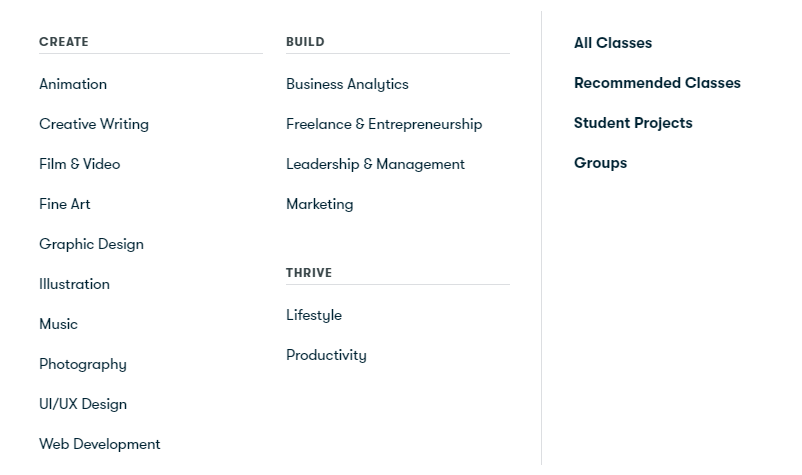View All Classes
This screenshot has height=475, width=802.
point(613,43)
